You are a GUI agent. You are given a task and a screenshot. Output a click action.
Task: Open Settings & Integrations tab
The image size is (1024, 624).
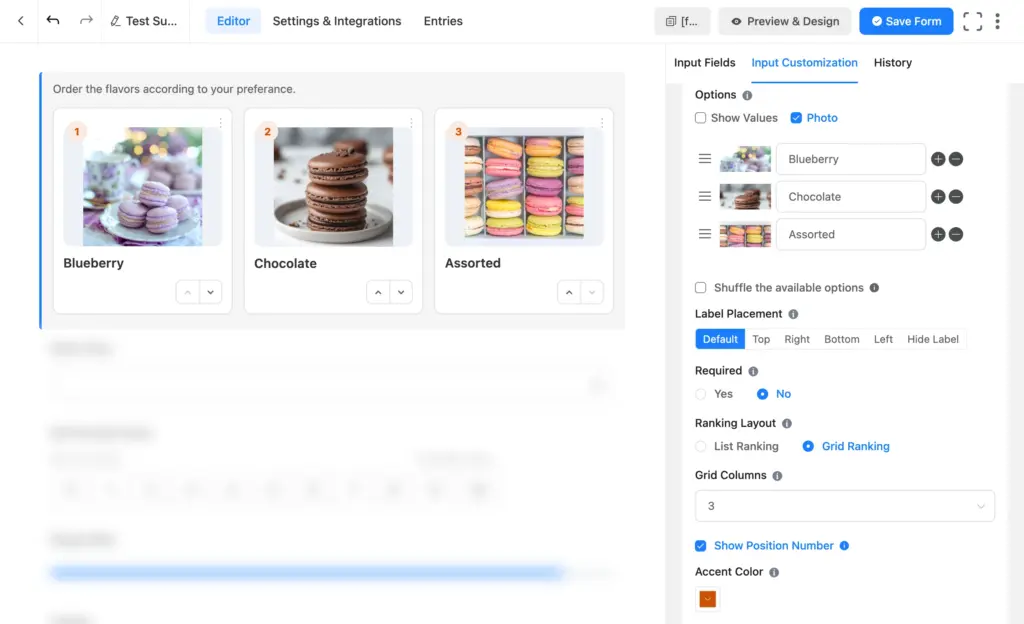coord(337,21)
